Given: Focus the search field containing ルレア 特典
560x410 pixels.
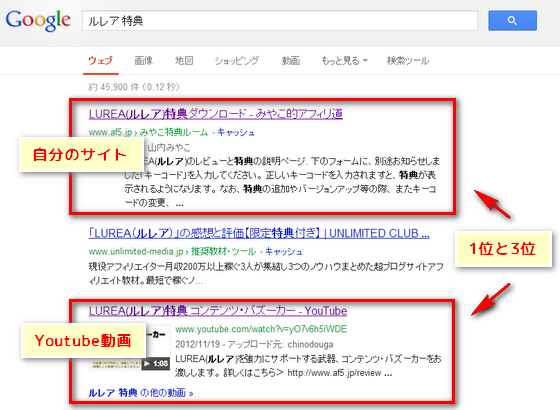Looking at the screenshot, I should click(280, 21).
